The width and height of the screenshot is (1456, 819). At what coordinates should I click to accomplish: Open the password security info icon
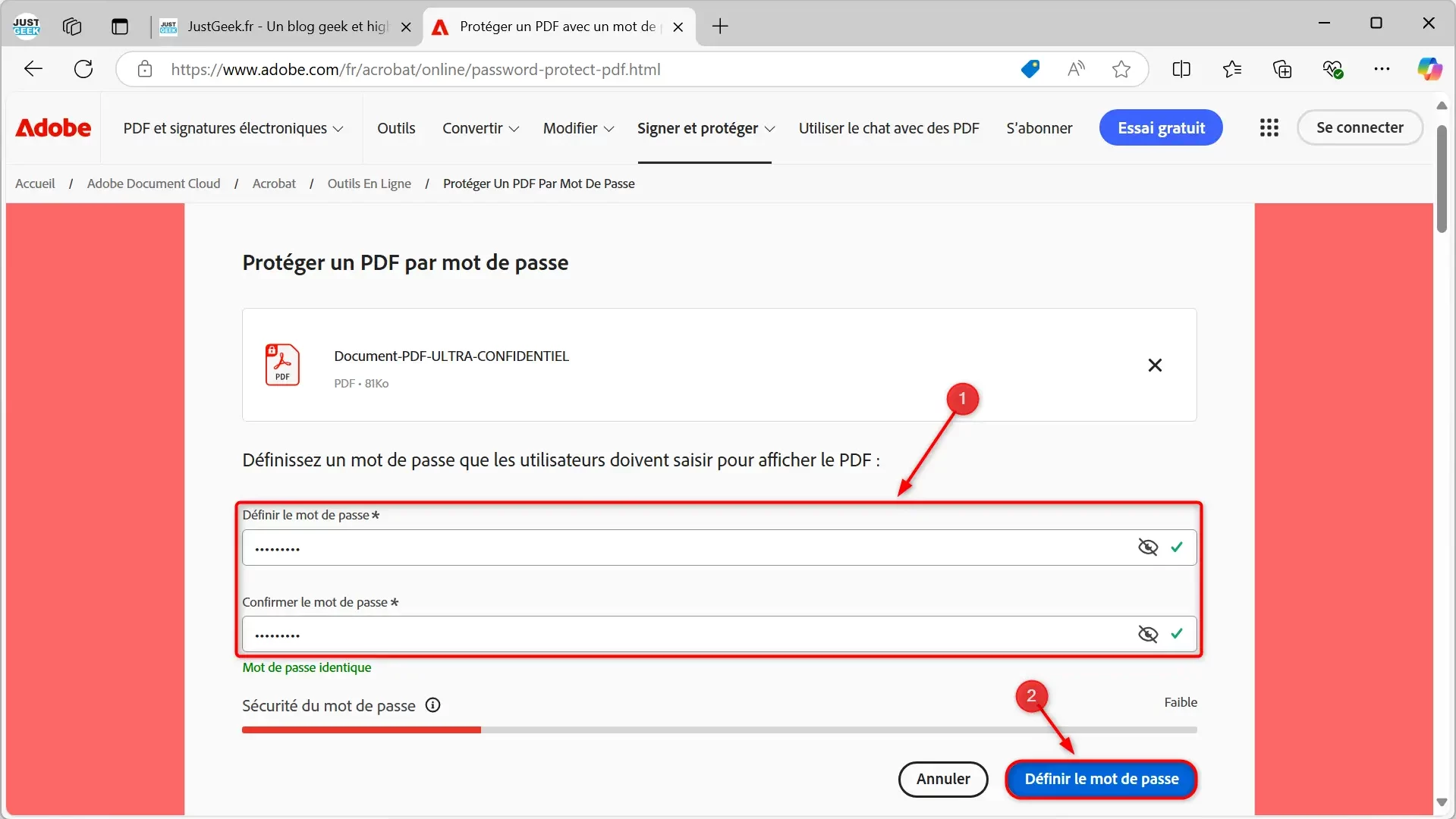click(432, 705)
